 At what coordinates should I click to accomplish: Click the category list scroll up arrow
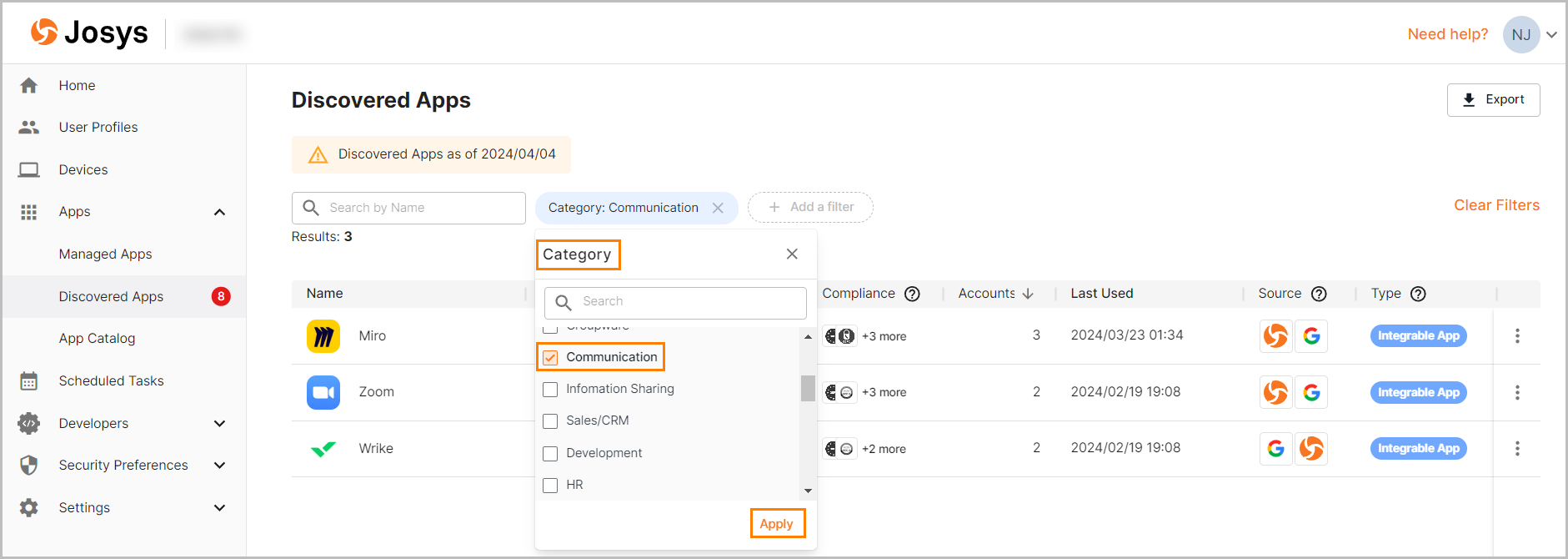coord(808,336)
